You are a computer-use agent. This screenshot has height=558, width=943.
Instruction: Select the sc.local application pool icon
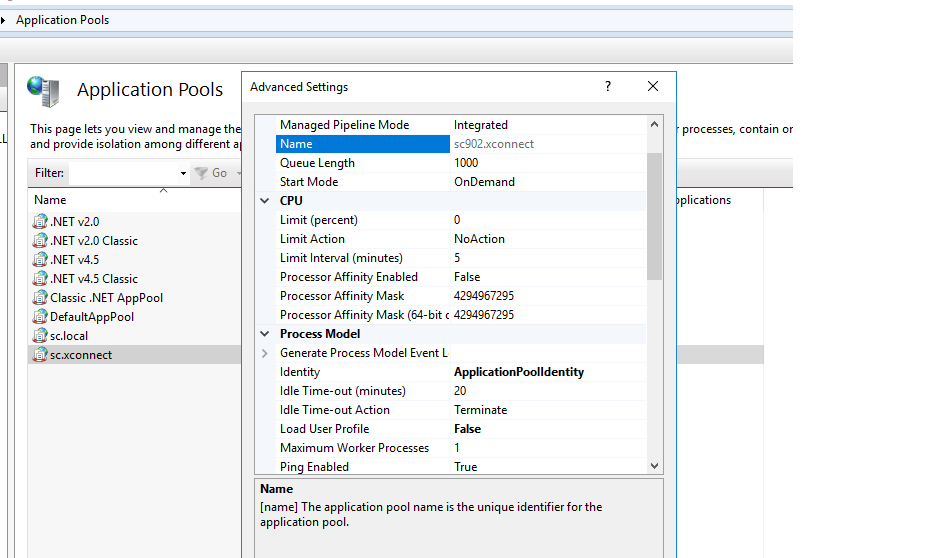(41, 336)
